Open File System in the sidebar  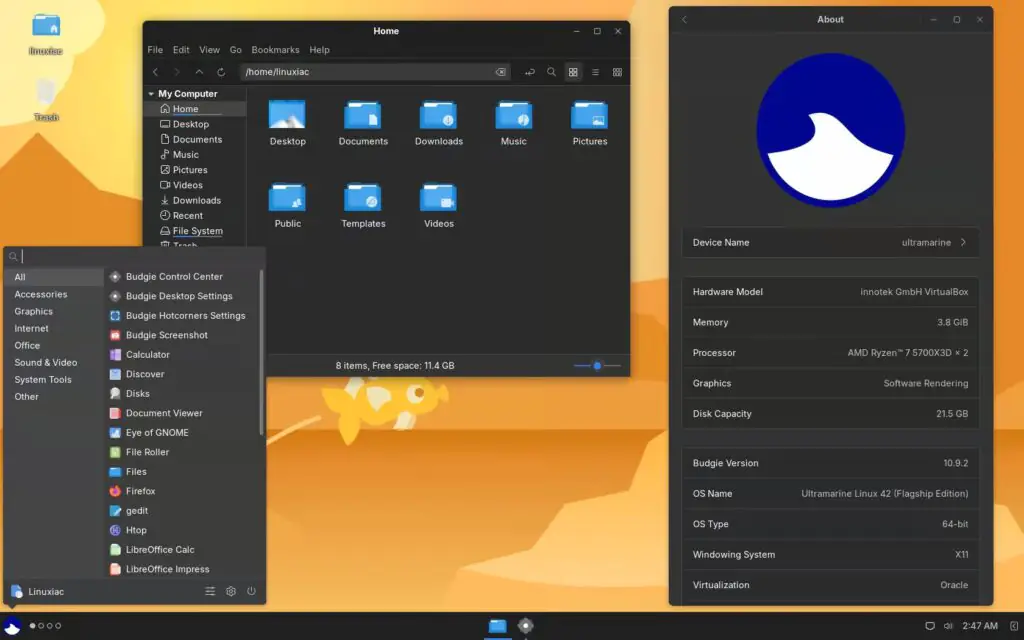click(197, 231)
